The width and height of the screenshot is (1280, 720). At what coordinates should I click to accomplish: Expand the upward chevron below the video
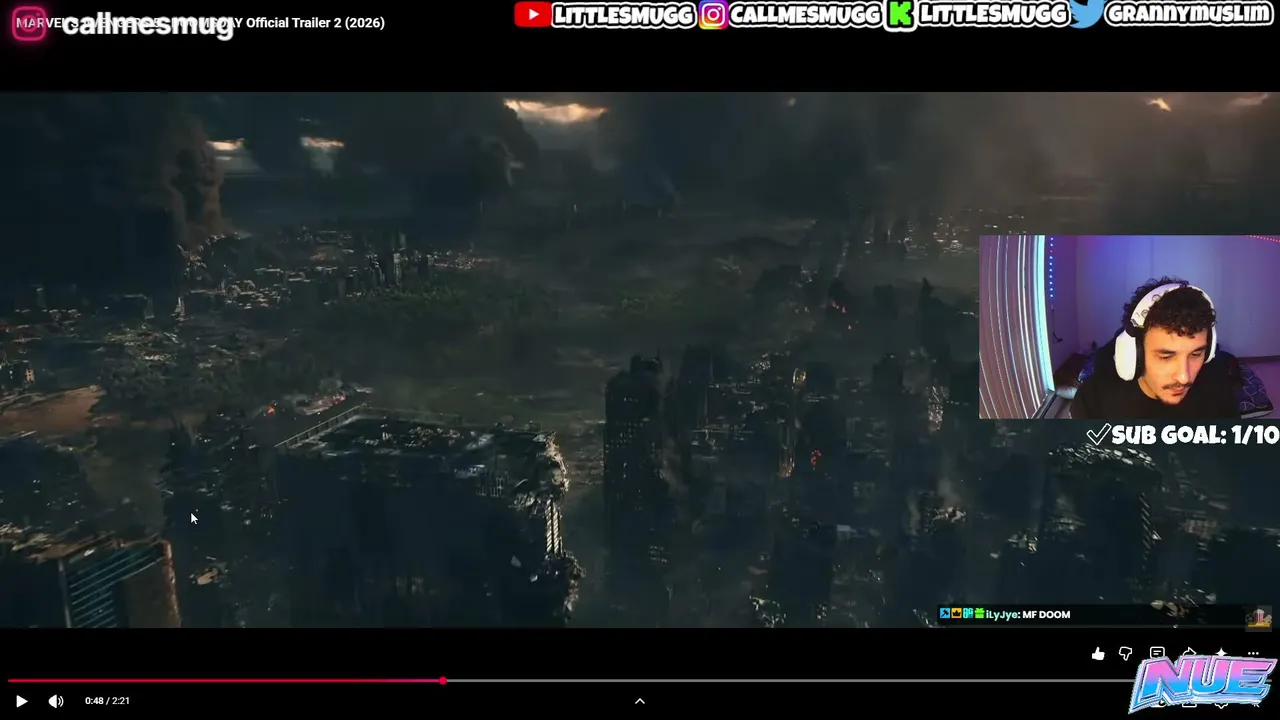click(x=640, y=701)
